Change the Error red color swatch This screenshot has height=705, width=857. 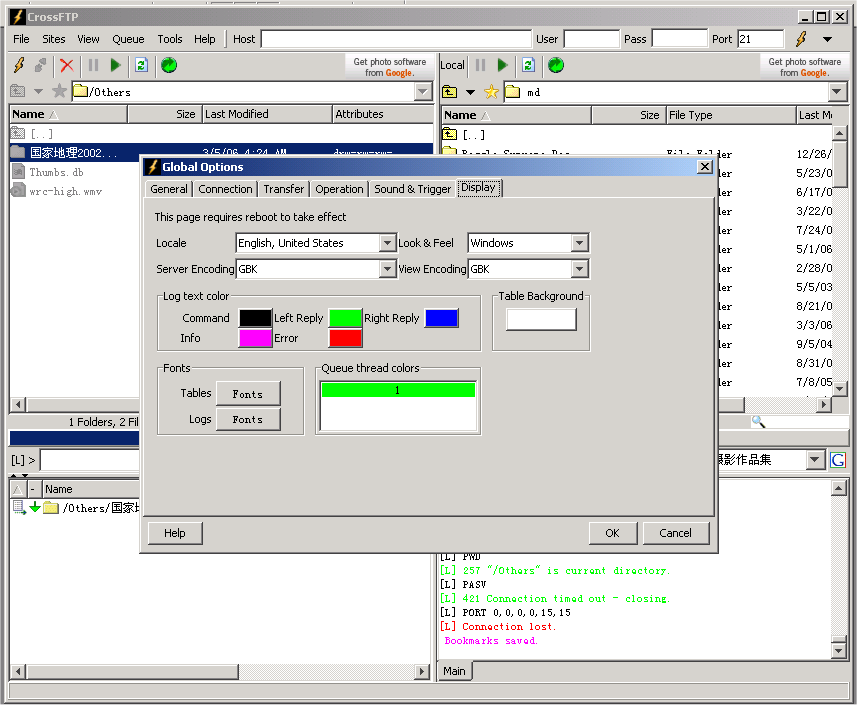tap(345, 338)
